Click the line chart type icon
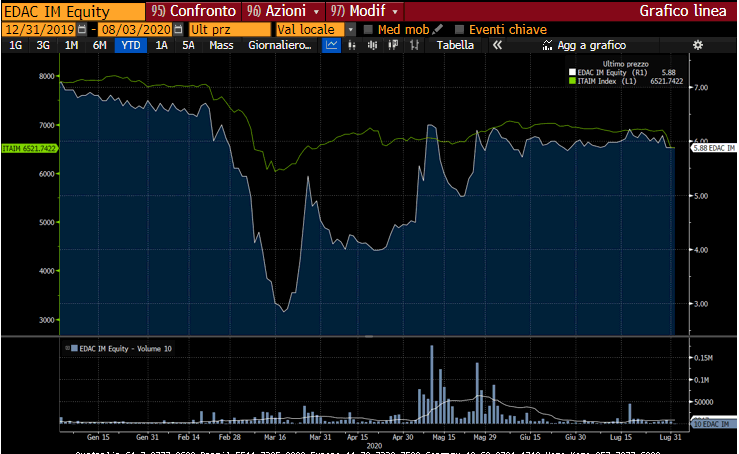This screenshot has width=739, height=454. coord(332,46)
